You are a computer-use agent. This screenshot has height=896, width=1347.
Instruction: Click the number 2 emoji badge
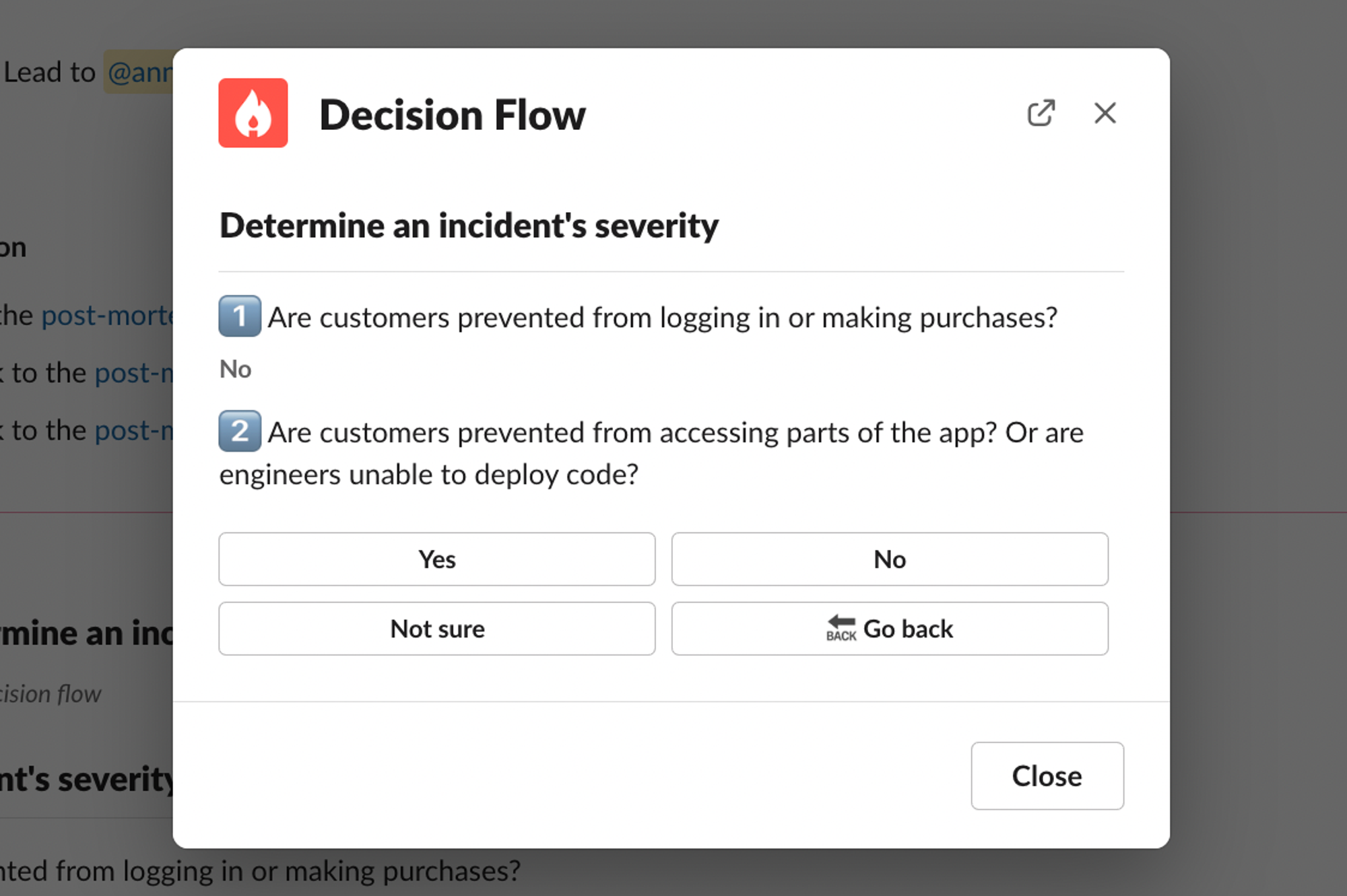[240, 432]
